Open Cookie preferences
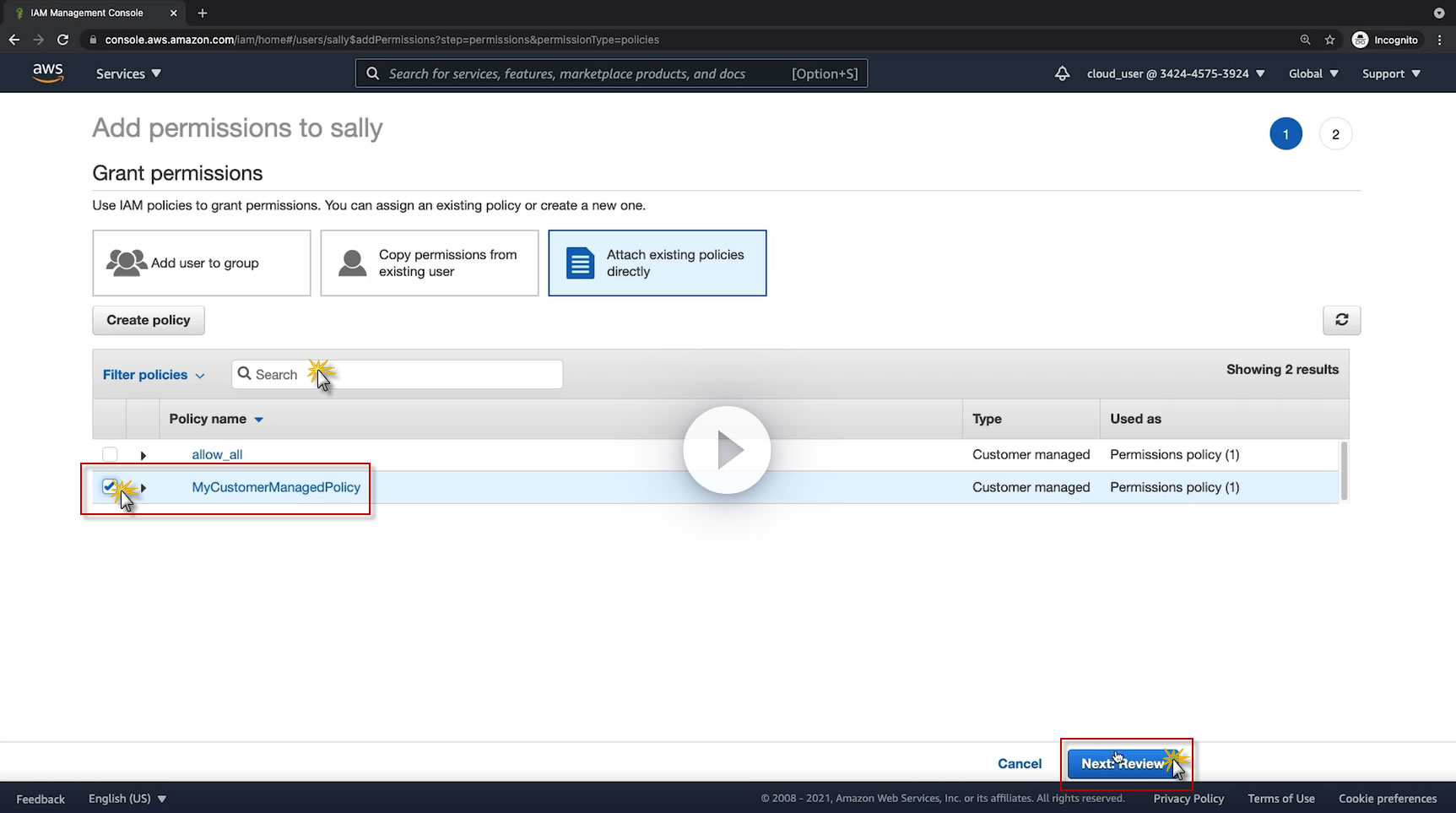1456x813 pixels. (1388, 799)
